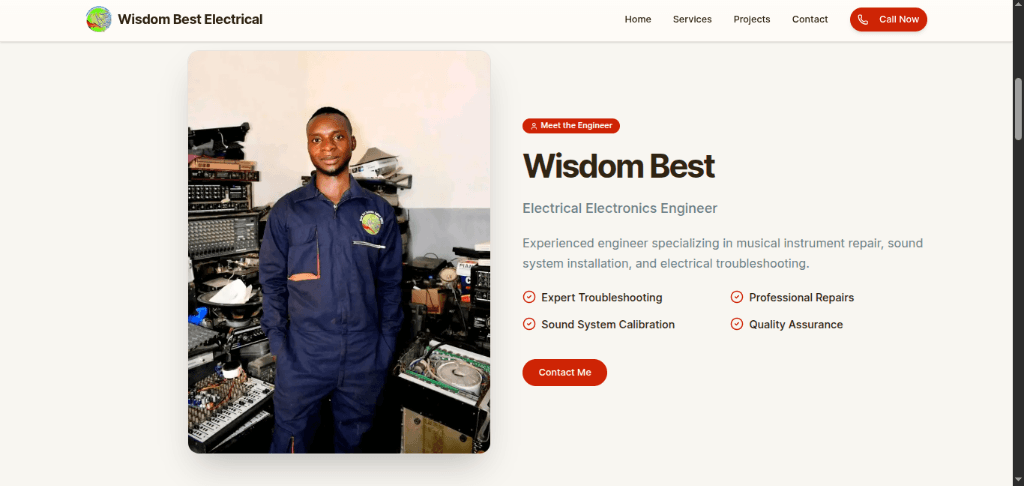Click the Meet the Engineer badge
The height and width of the screenshot is (486, 1024).
[571, 125]
